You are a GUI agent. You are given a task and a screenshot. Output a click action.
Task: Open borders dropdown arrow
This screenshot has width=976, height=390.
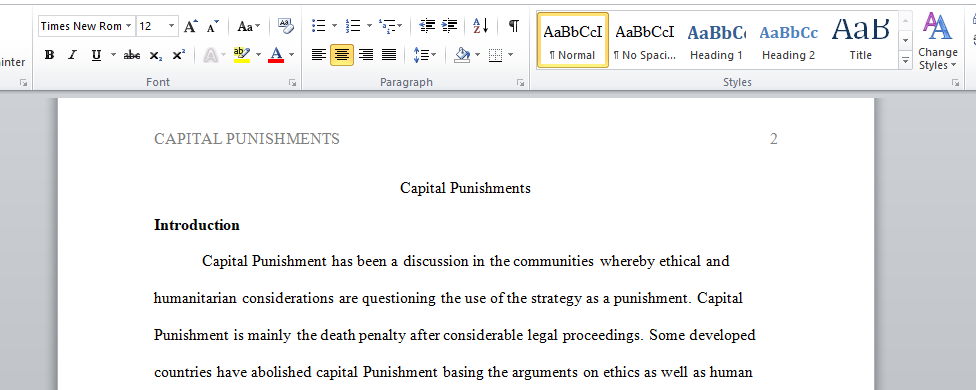pos(510,55)
